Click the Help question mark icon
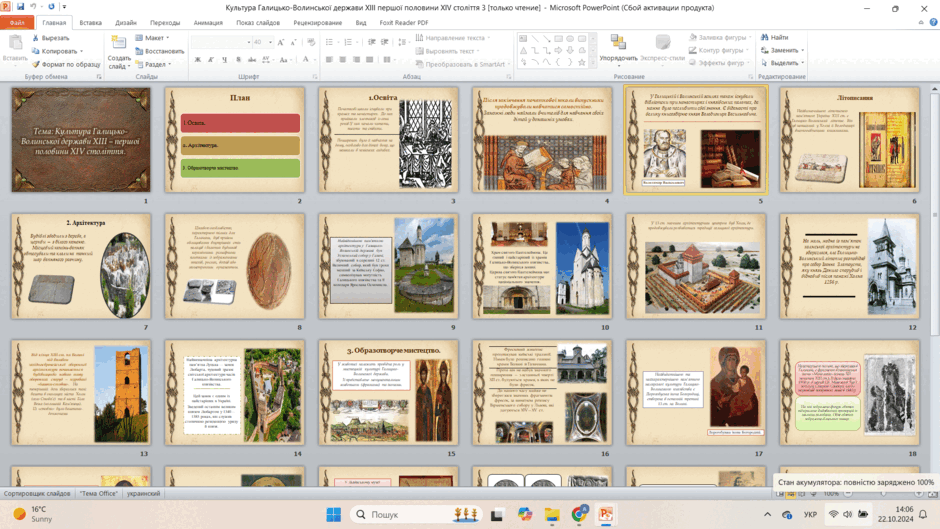Screen dimensions: 940x529 coord(933,22)
